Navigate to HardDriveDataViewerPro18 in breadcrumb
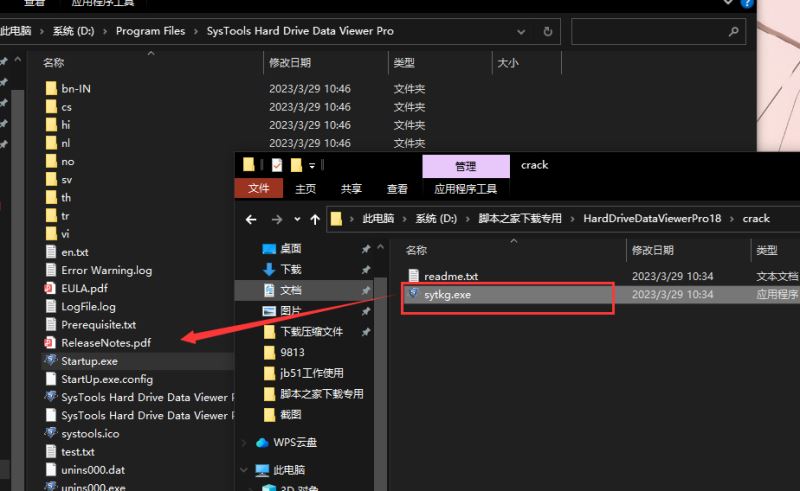The width and height of the screenshot is (800, 491). pos(652,219)
